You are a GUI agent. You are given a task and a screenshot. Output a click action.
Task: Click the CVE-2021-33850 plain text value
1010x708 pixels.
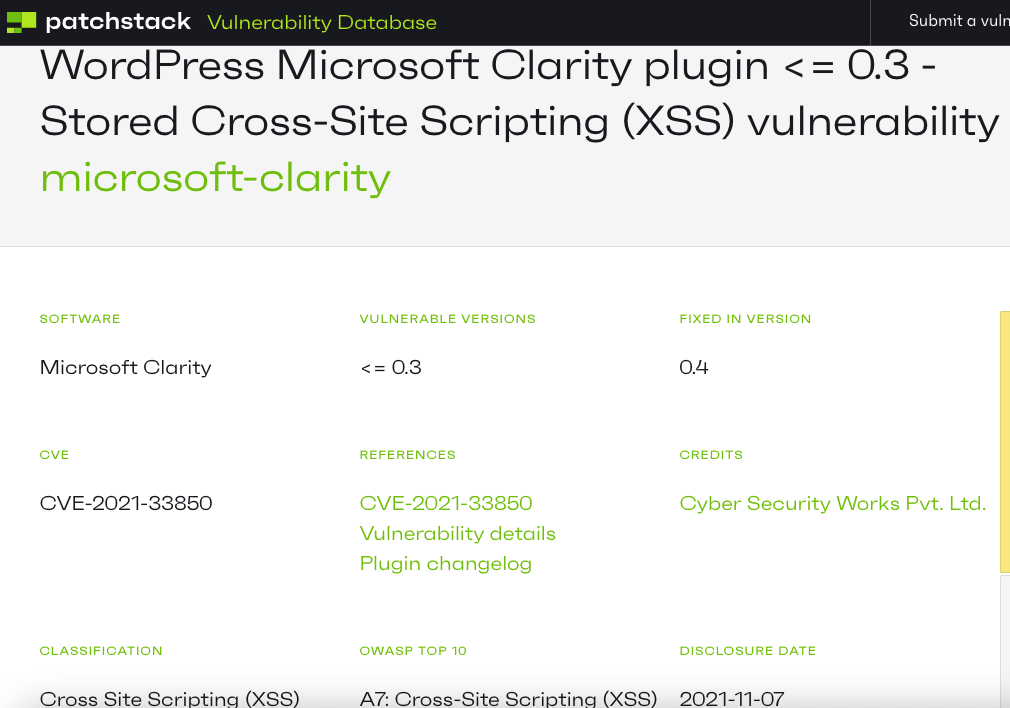[x=126, y=503]
